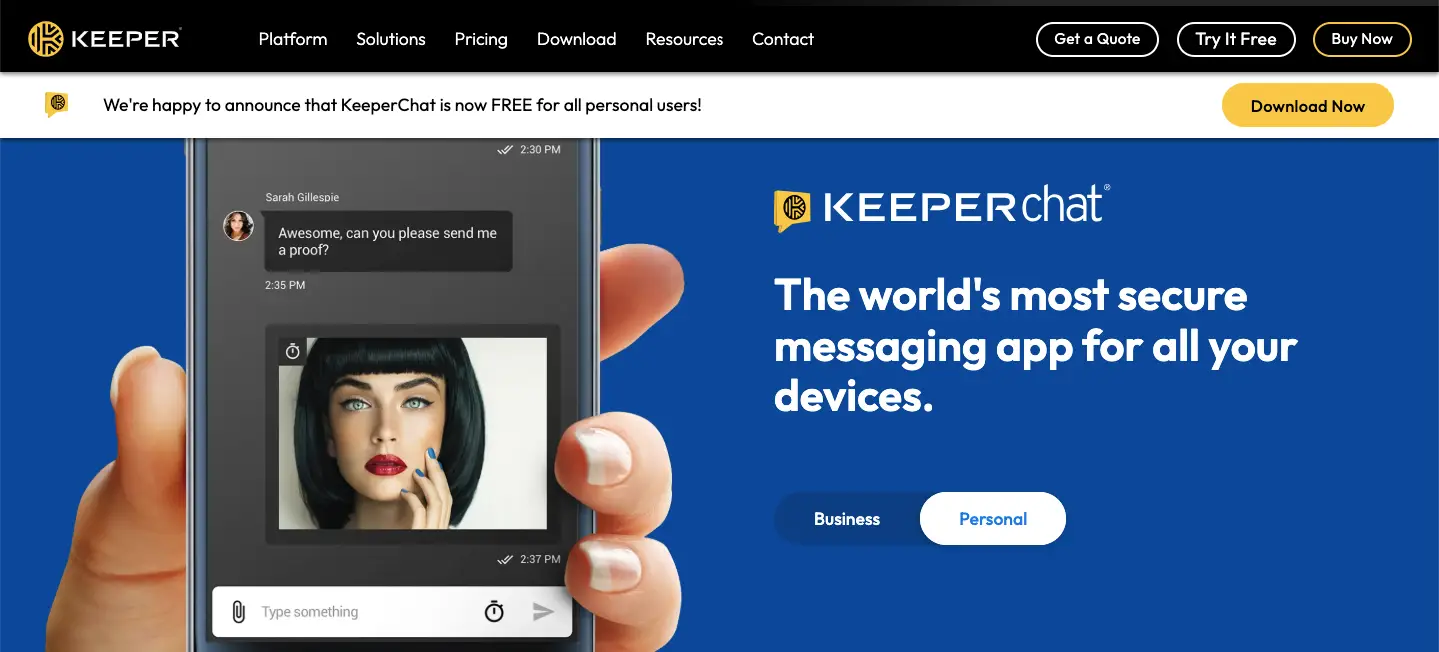Click the send arrow icon
This screenshot has height=652, width=1439.
point(543,611)
